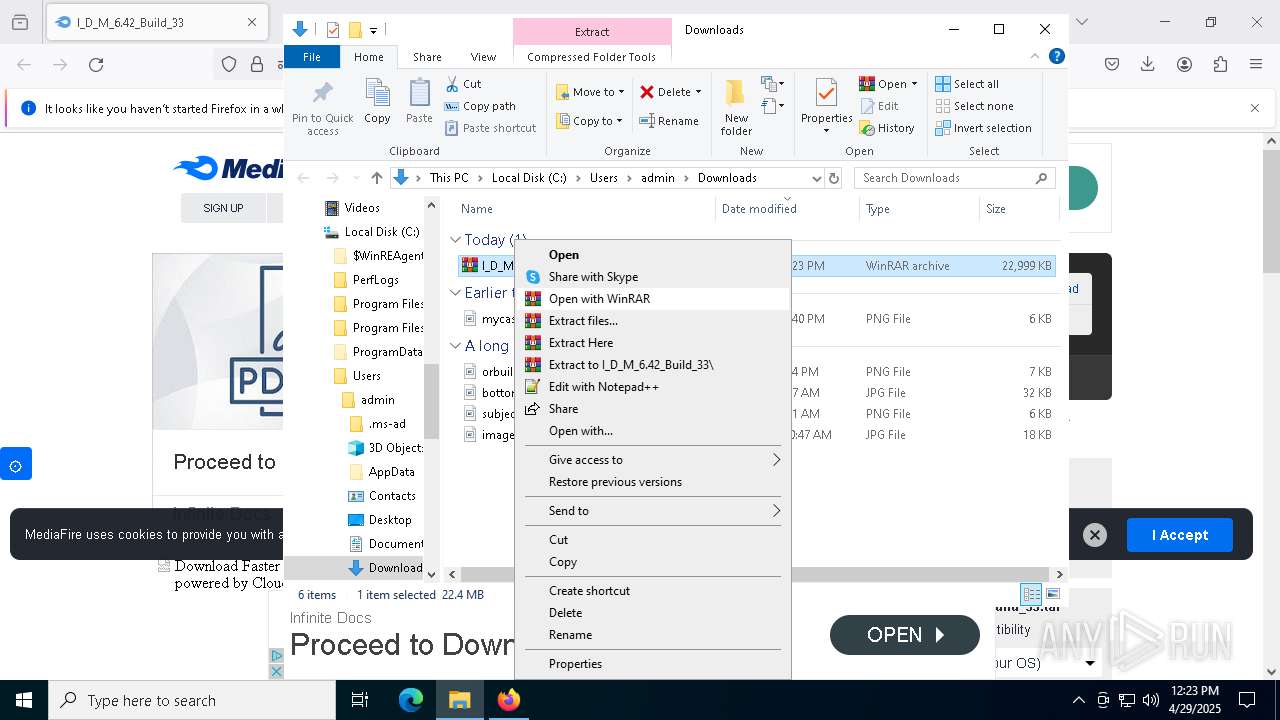Image resolution: width=1280 pixels, height=720 pixels.
Task: Collapse the Earlier group chevron
Action: [x=455, y=293]
